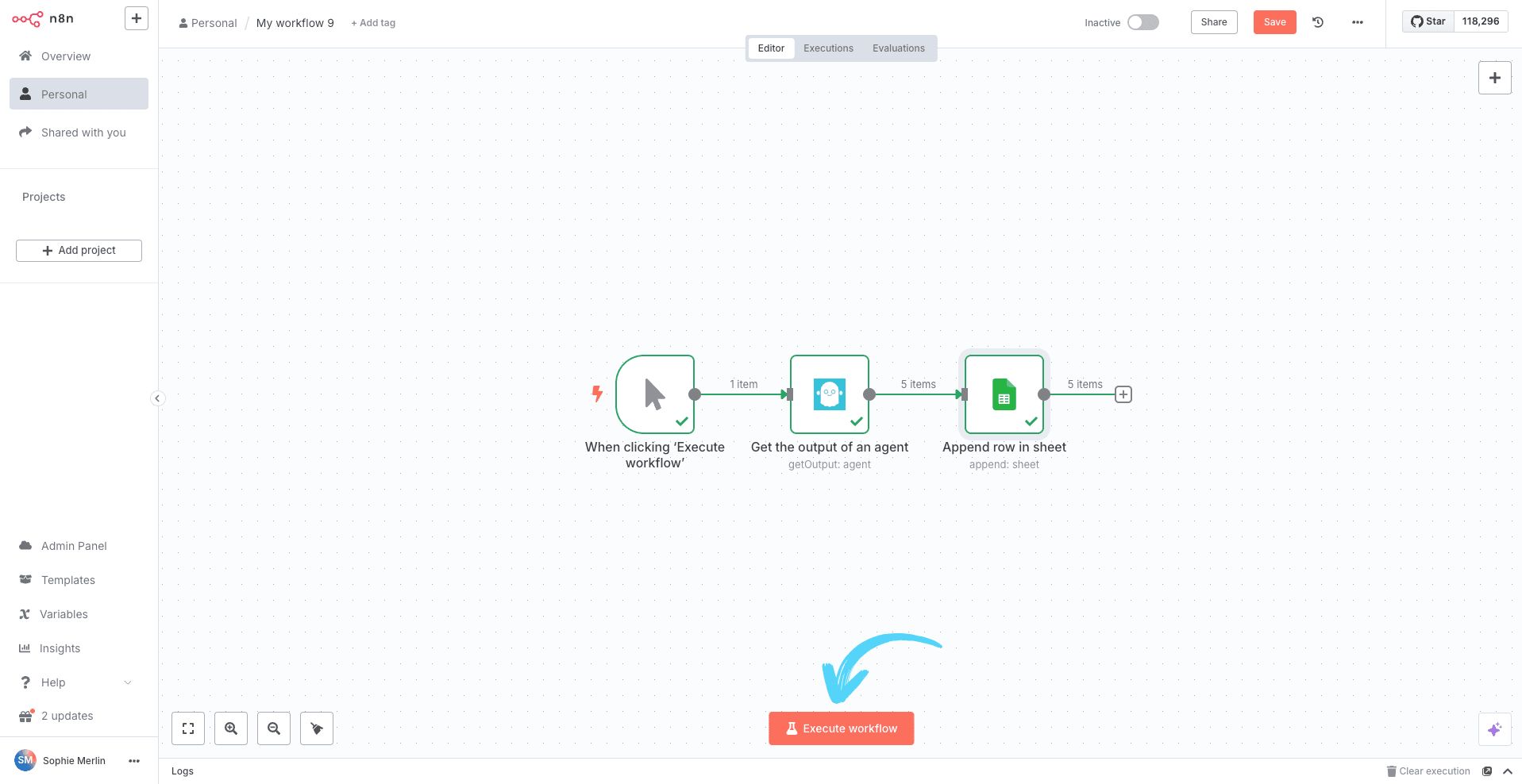Select Personal in the sidebar

coord(79,94)
